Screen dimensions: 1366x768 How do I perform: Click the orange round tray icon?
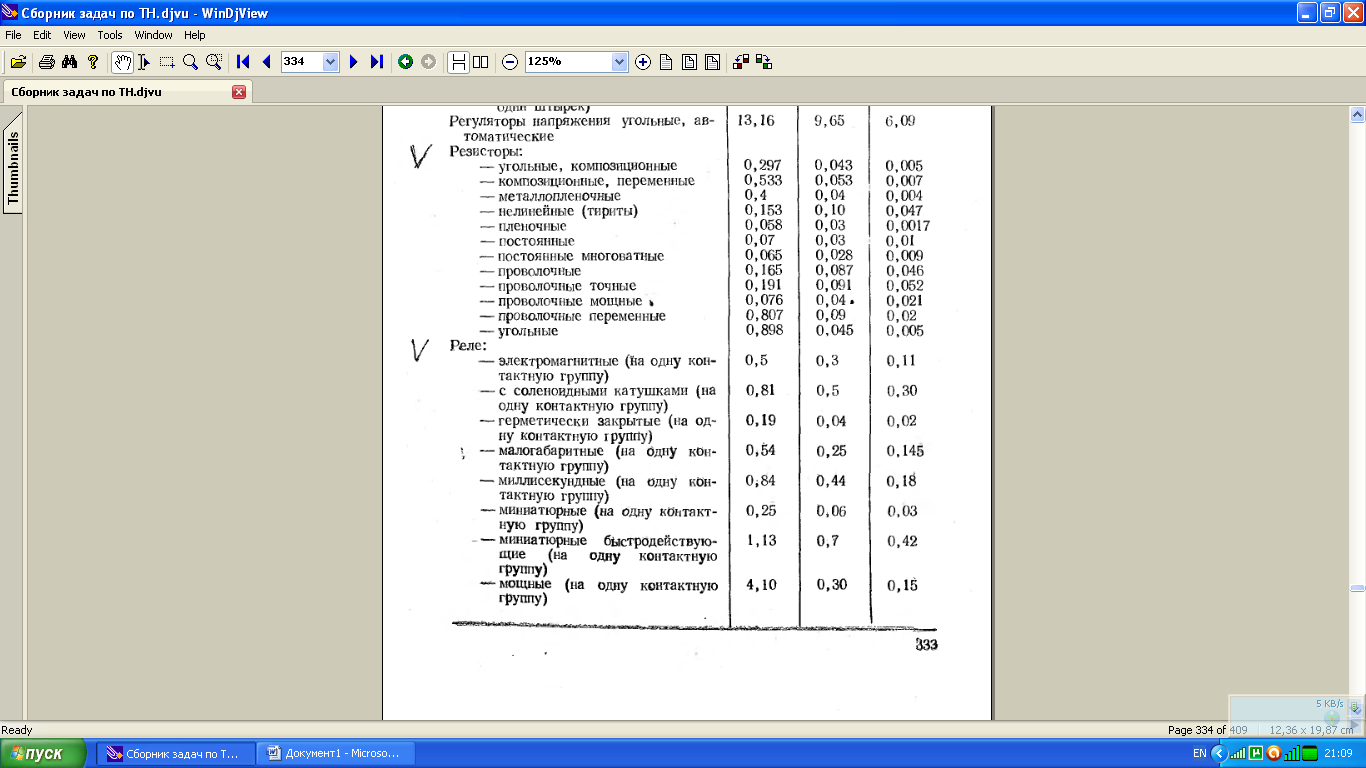(x=1273, y=754)
